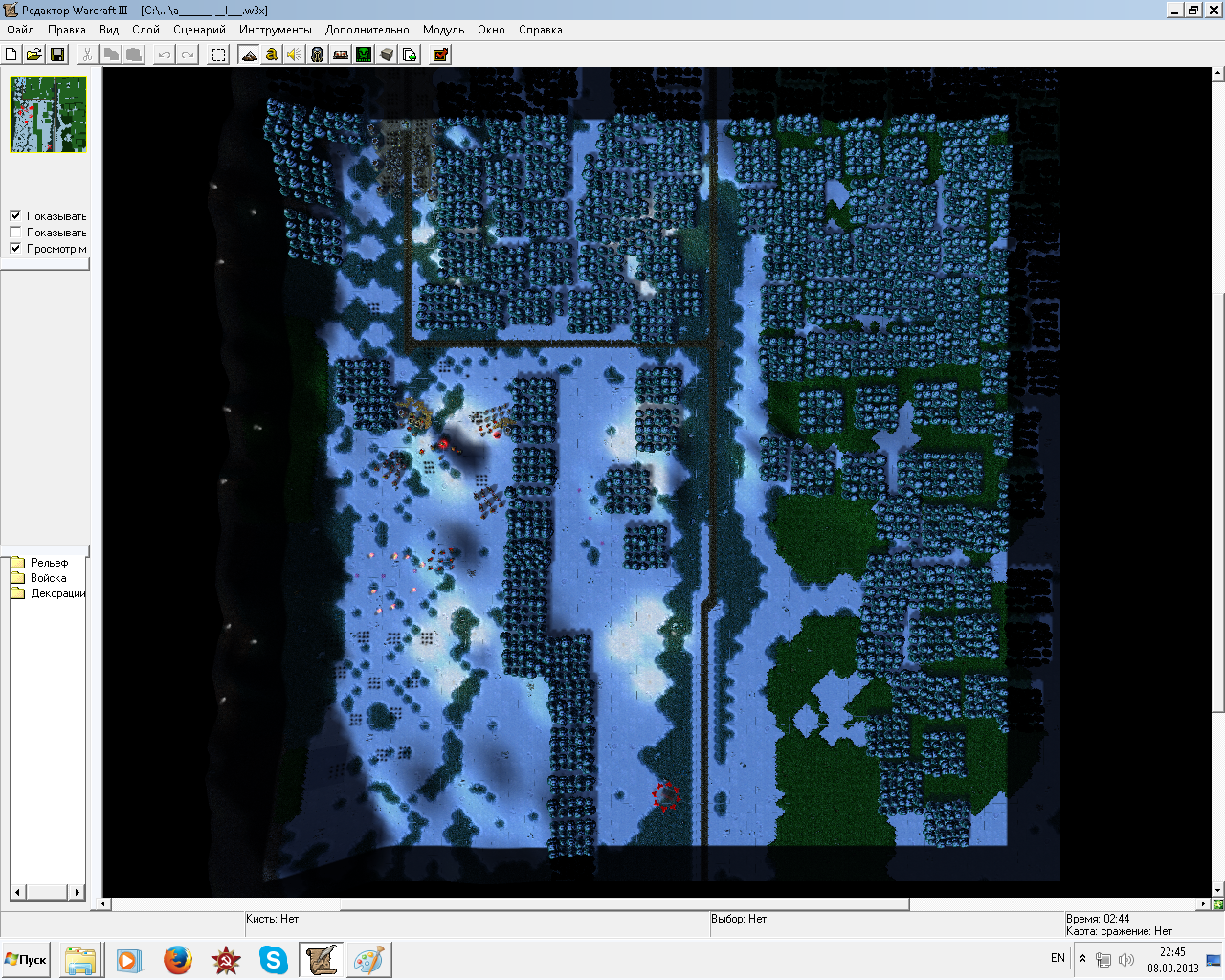This screenshot has height=980, width=1225.
Task: Open the Terrain editor mountain icon
Action: [x=249, y=55]
